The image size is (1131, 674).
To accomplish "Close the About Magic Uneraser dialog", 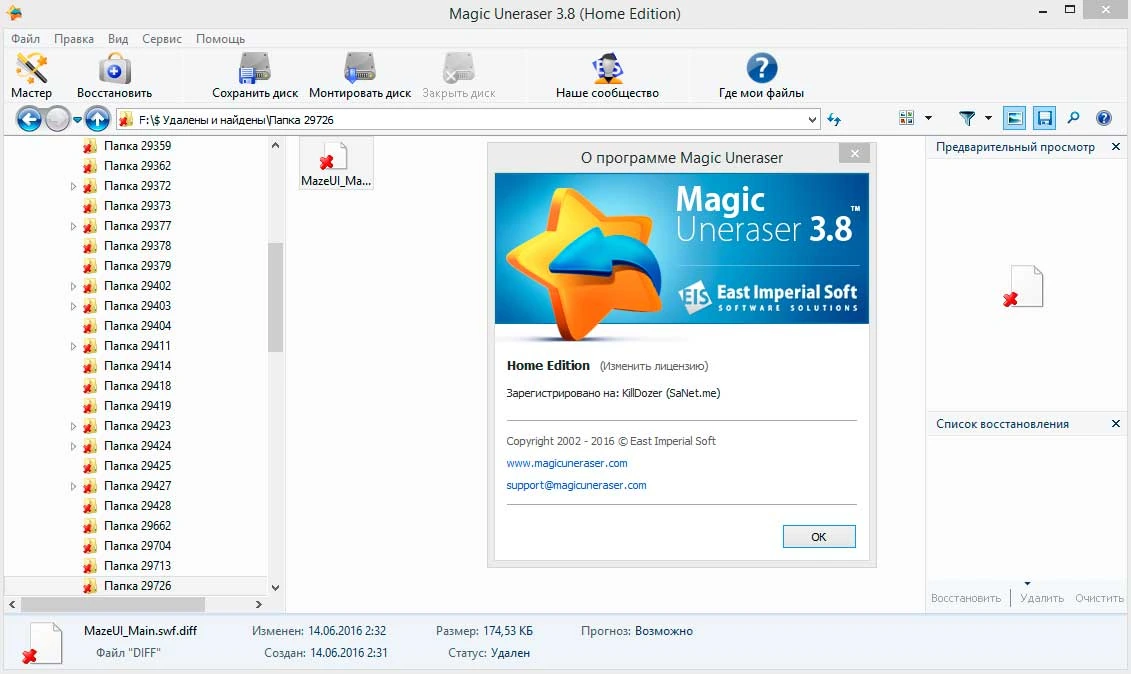I will pos(855,153).
